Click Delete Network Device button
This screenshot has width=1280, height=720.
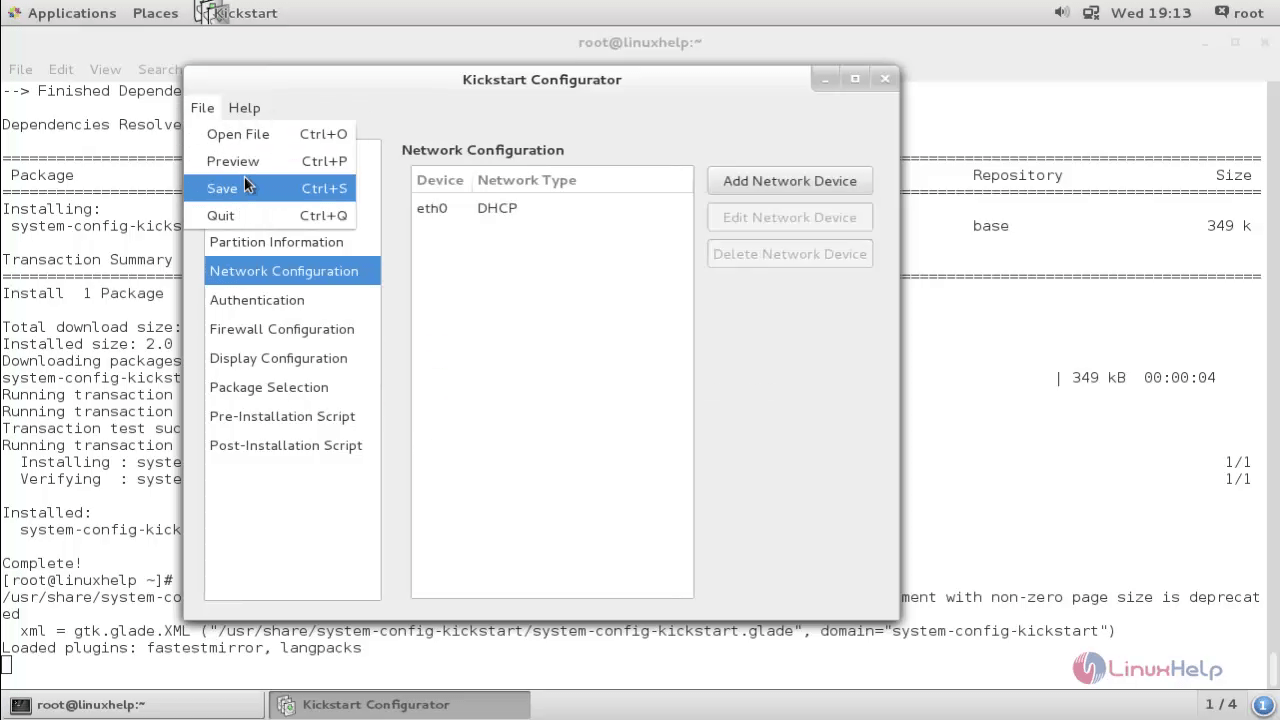coord(790,254)
